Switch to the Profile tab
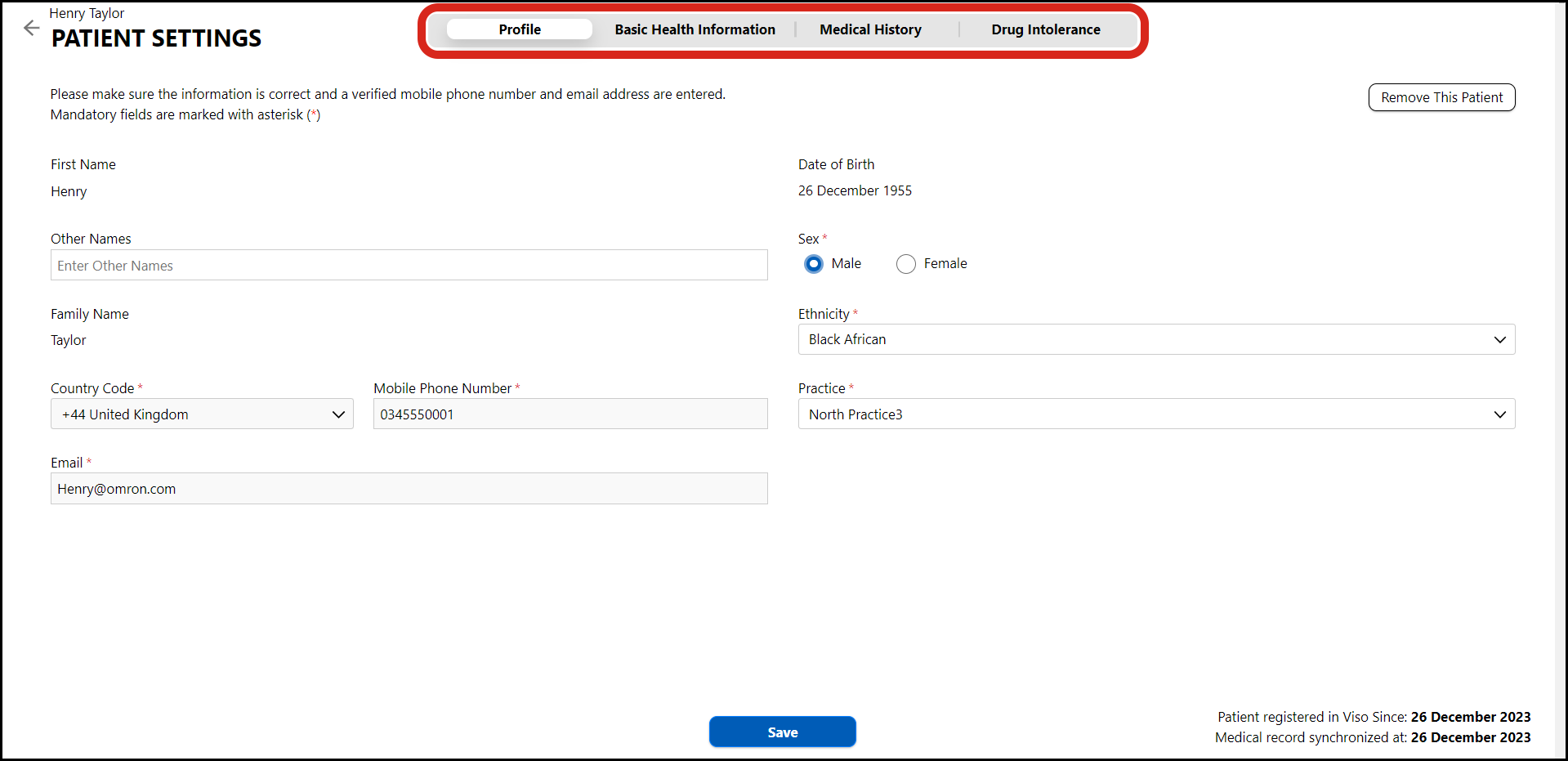This screenshot has height=761, width=1568. [520, 29]
